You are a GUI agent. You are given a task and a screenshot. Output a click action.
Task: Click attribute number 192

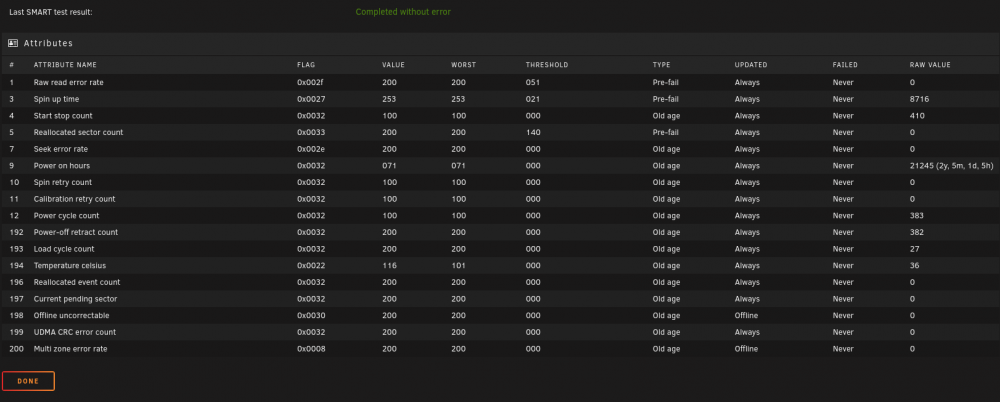click(x=15, y=232)
